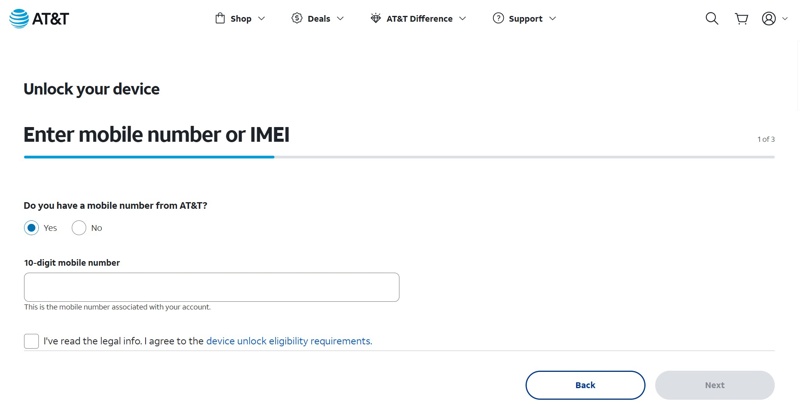Focus the 10-digit mobile number field
Viewport: 800px width, 404px height.
pyautogui.click(x=212, y=287)
